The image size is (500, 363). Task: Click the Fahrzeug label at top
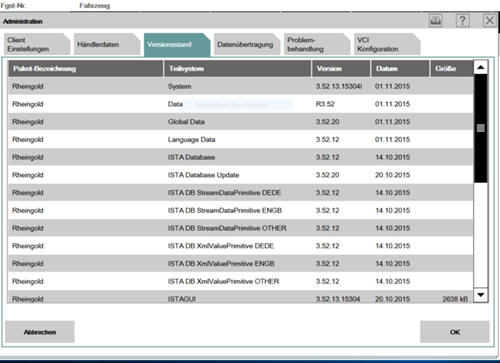pos(95,6)
